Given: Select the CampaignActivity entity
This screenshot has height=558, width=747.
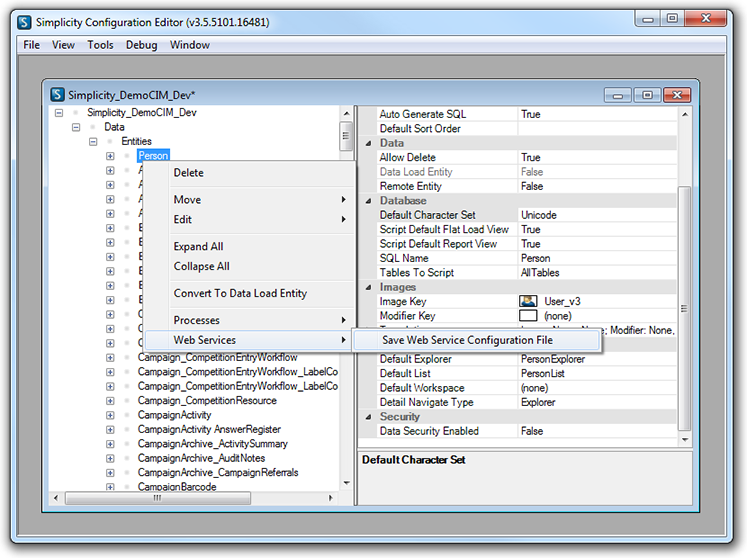Looking at the screenshot, I should pos(174,415).
